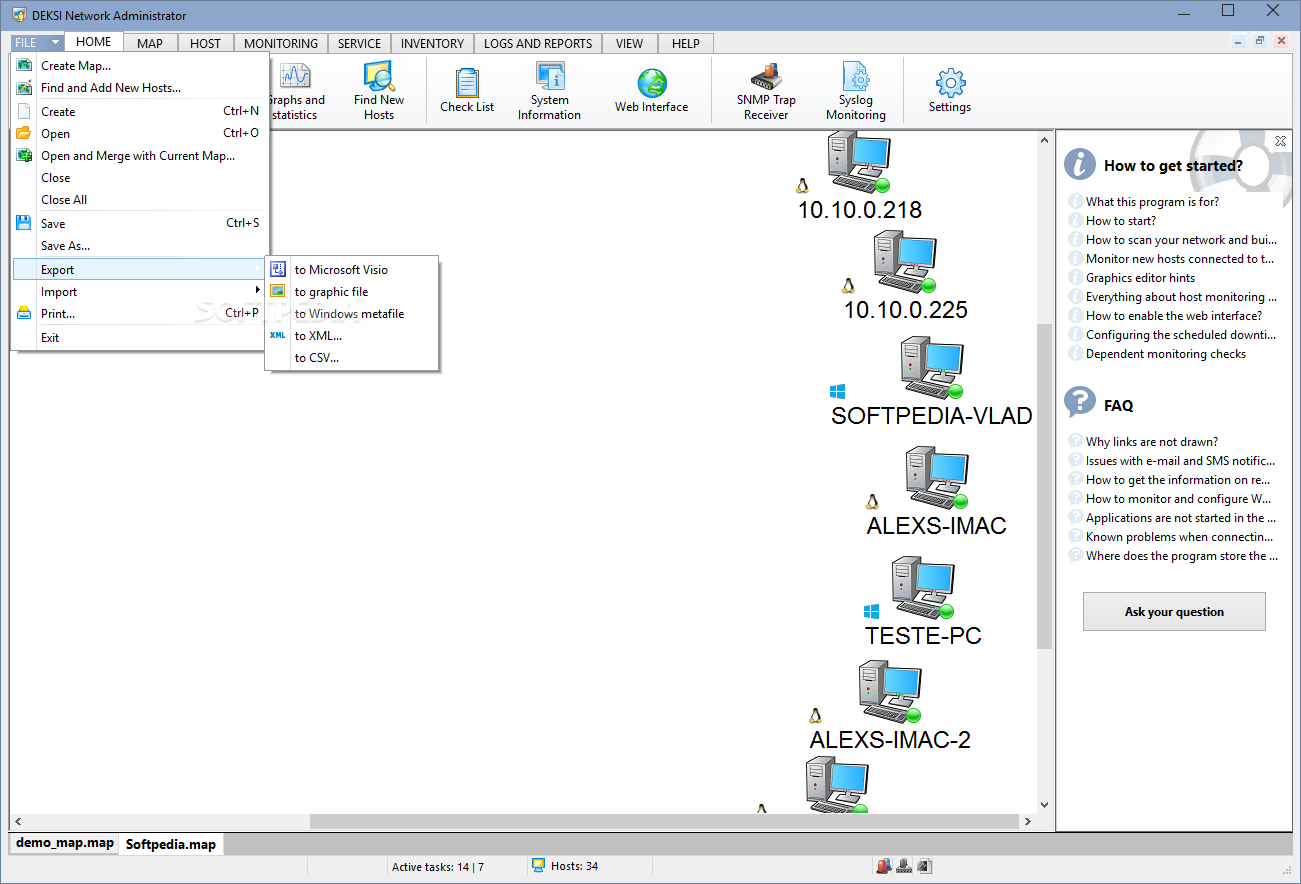This screenshot has width=1301, height=884.
Task: Select Create in the File menu
Action: [x=139, y=112]
